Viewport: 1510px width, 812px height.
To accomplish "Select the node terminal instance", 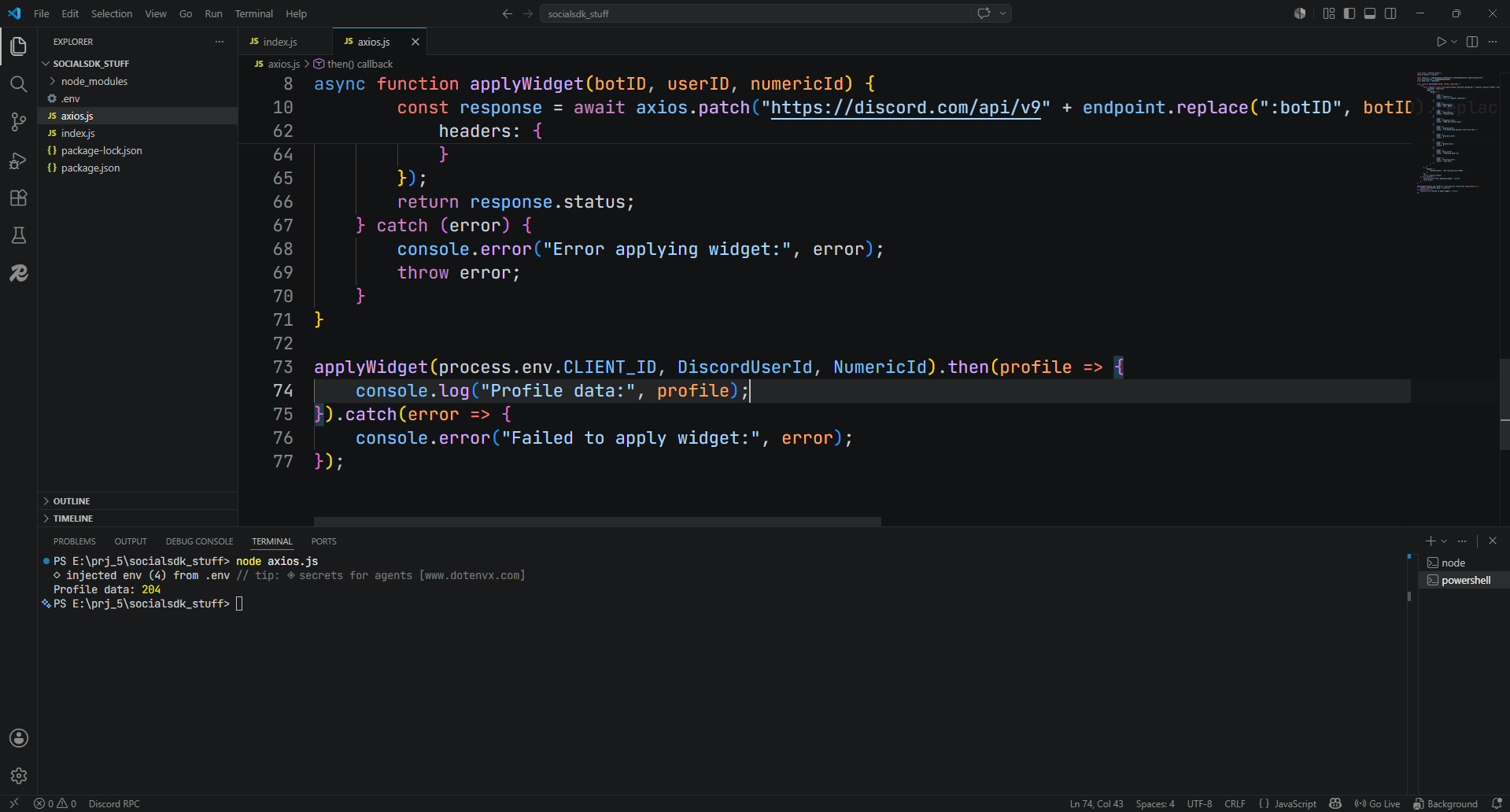I will 1464,563.
